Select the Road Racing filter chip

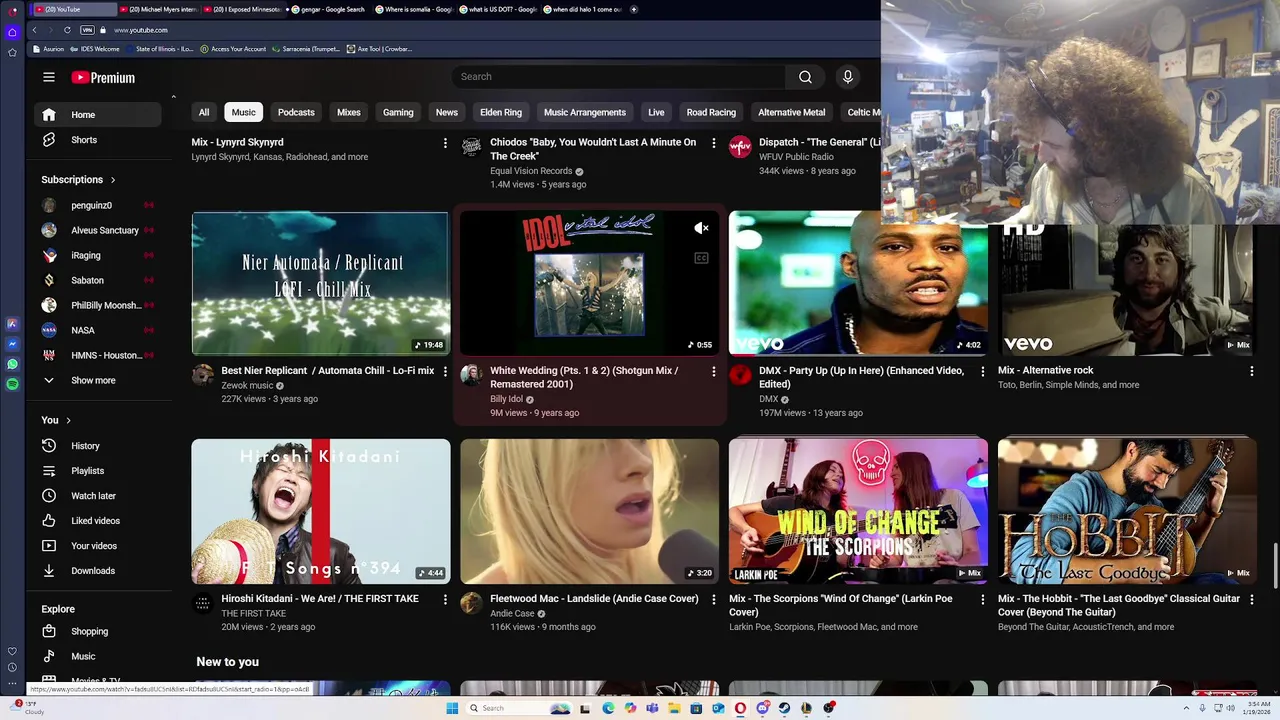click(711, 113)
